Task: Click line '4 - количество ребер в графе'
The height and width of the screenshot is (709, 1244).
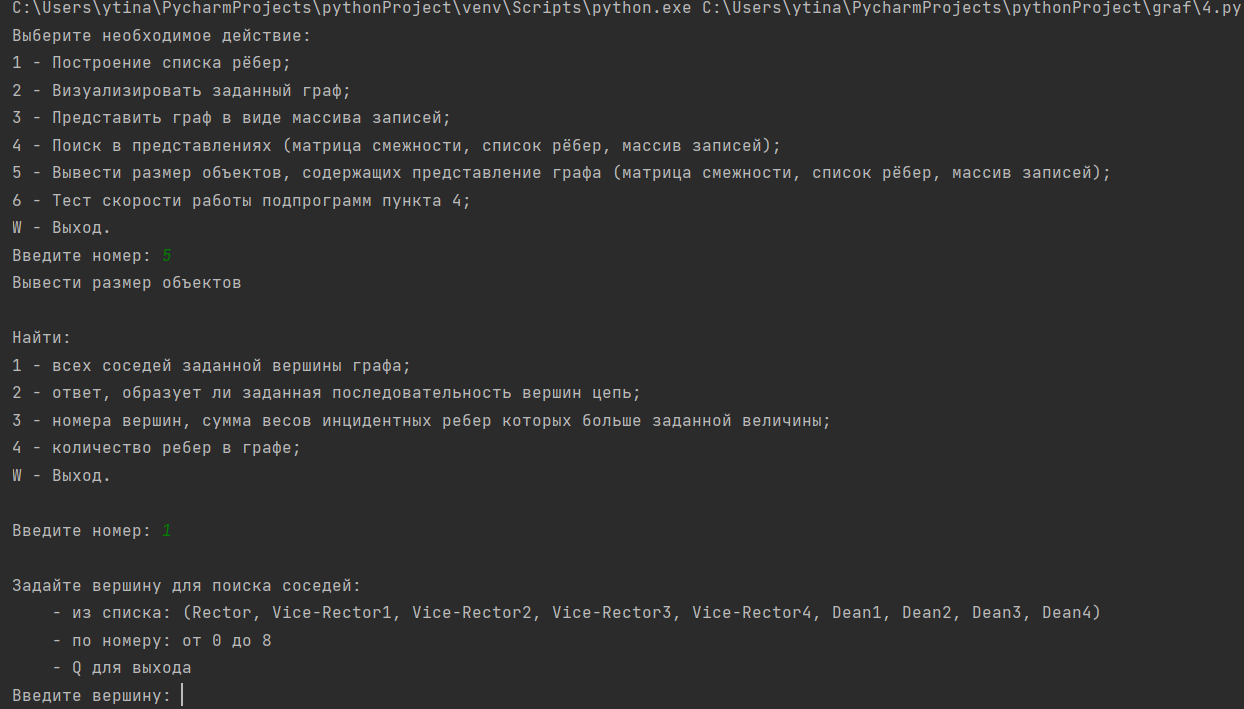Action: 156,448
